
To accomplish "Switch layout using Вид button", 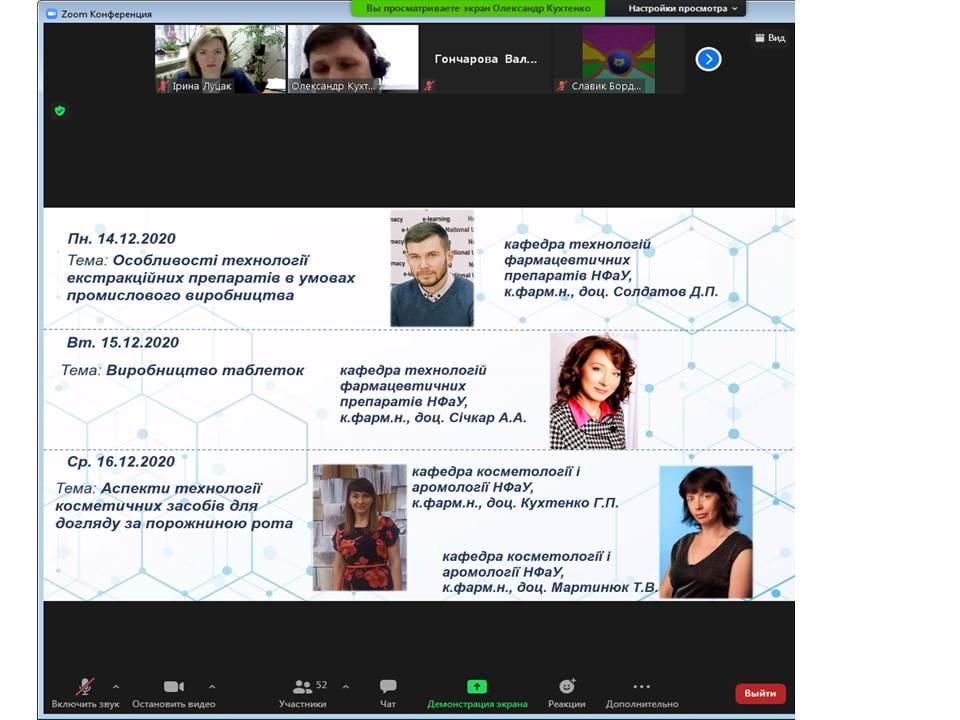I will click(770, 38).
